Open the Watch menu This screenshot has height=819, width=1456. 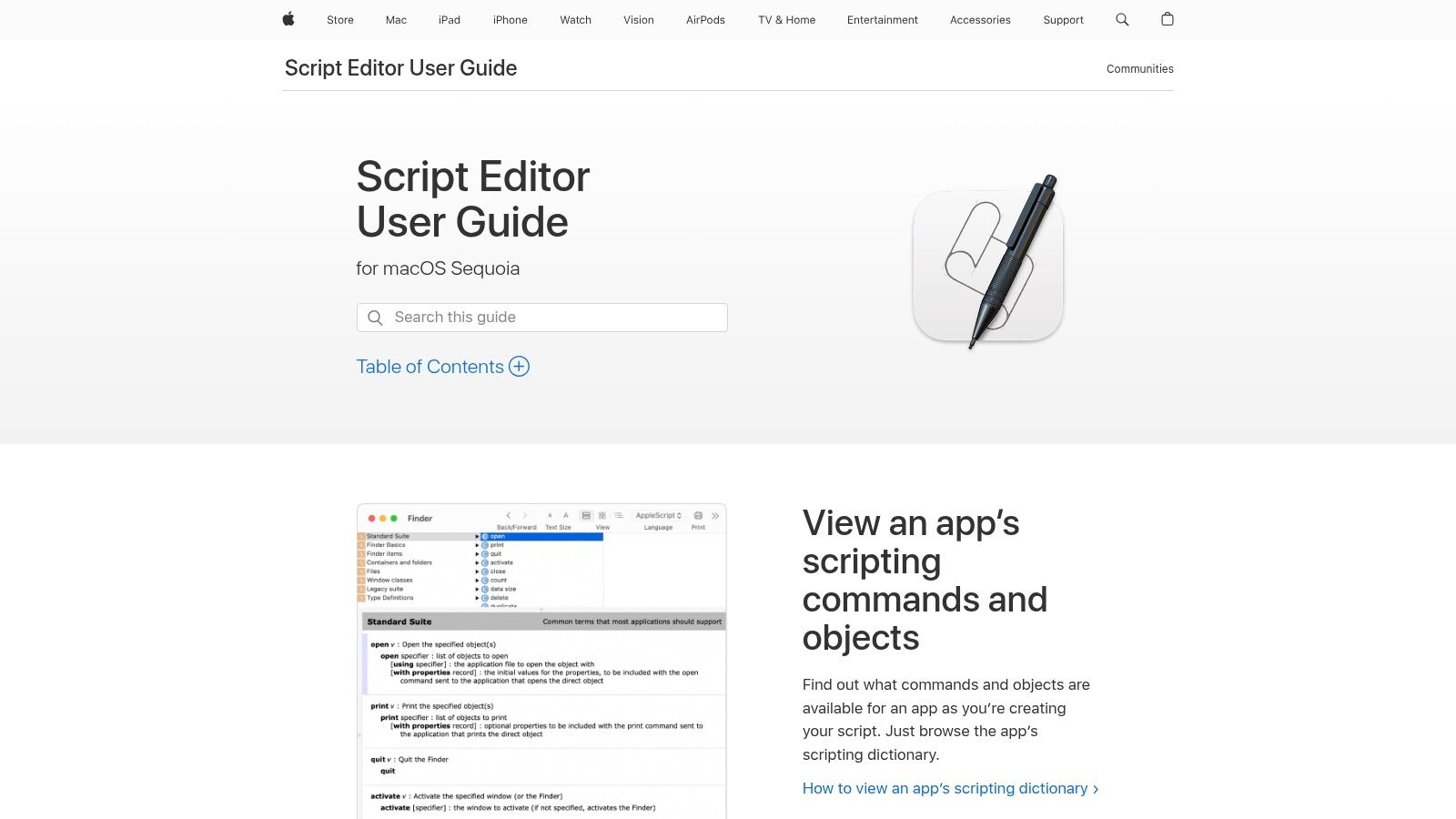pyautogui.click(x=576, y=20)
